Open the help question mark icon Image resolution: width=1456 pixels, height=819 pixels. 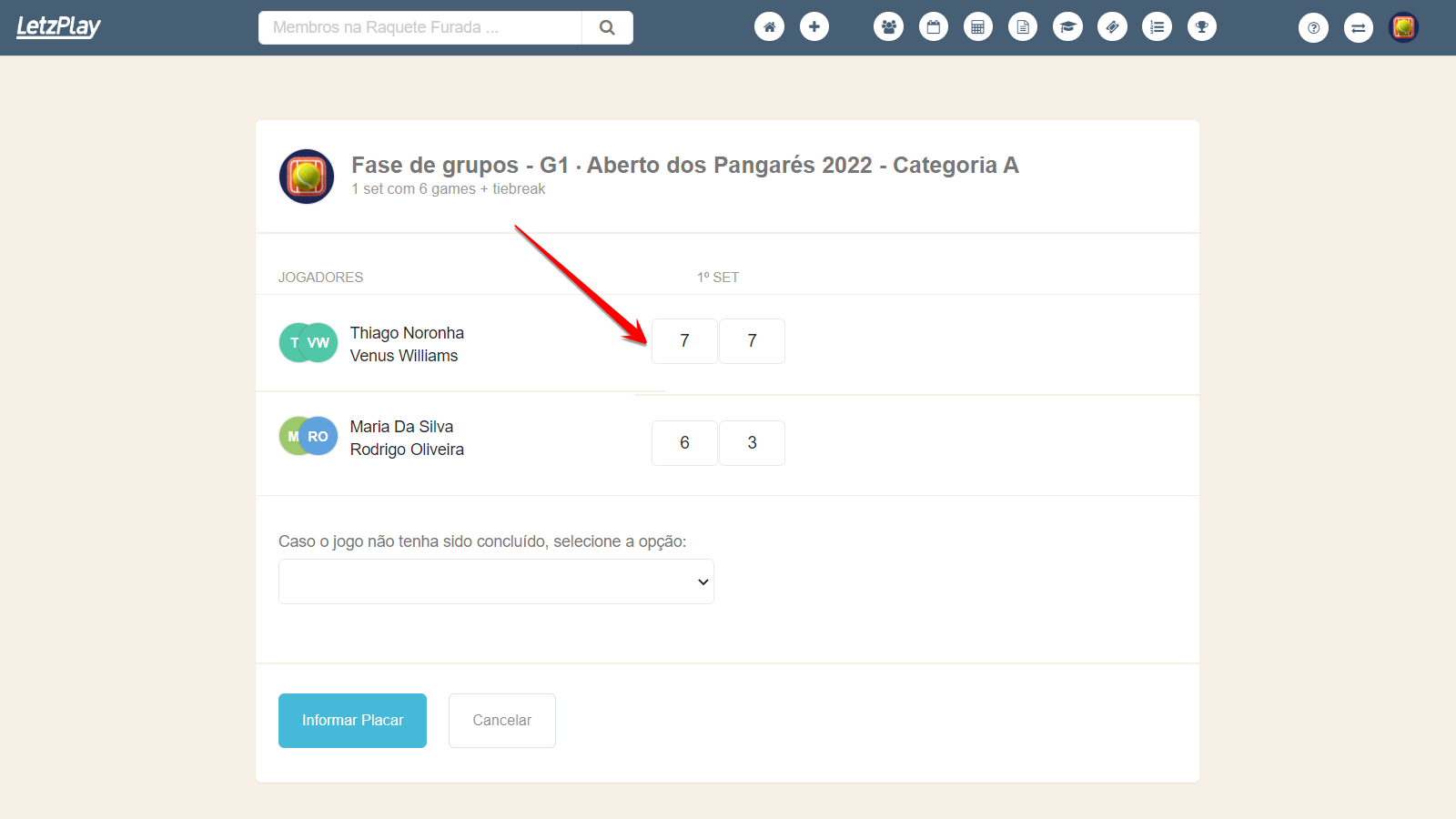pyautogui.click(x=1313, y=27)
